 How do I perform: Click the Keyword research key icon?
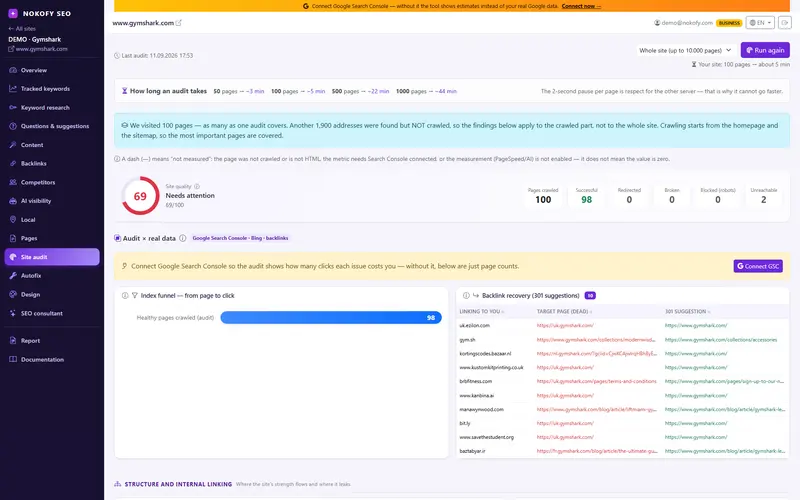click(13, 108)
